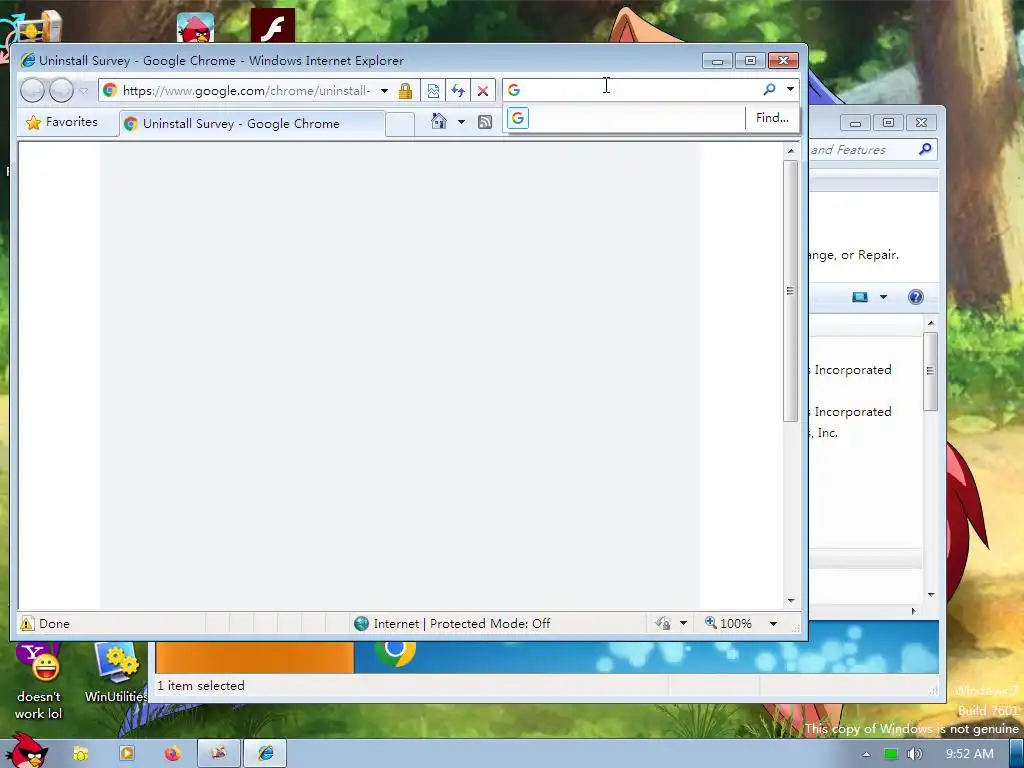Switch to the Programs and Features taskbar button
1024x768 pixels.
click(219, 754)
